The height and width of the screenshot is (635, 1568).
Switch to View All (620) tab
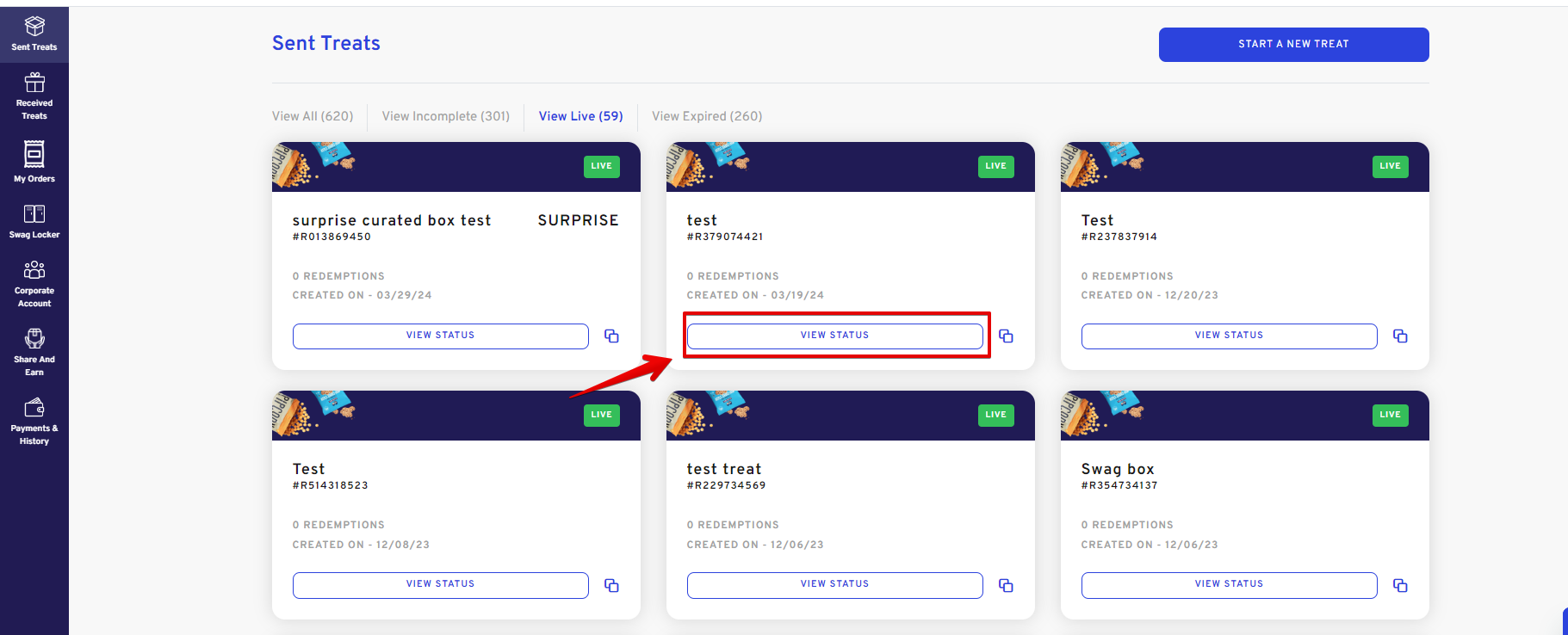[x=313, y=116]
